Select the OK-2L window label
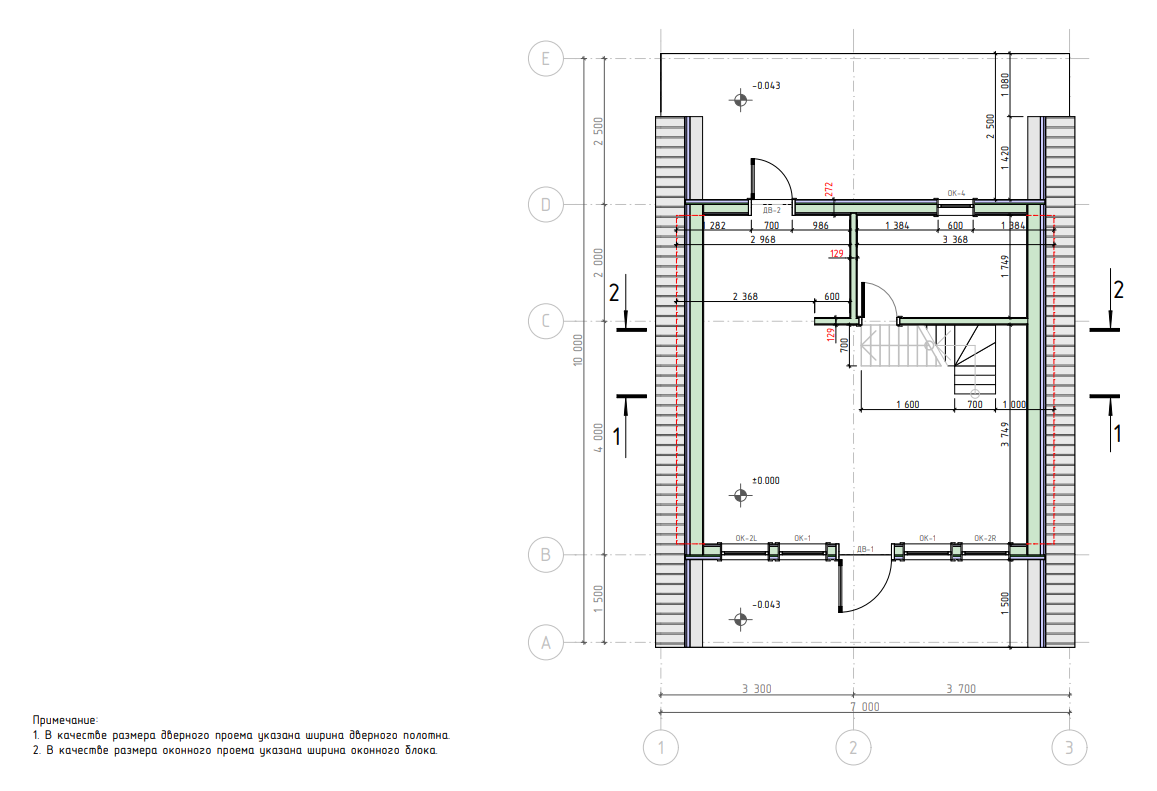 747,538
